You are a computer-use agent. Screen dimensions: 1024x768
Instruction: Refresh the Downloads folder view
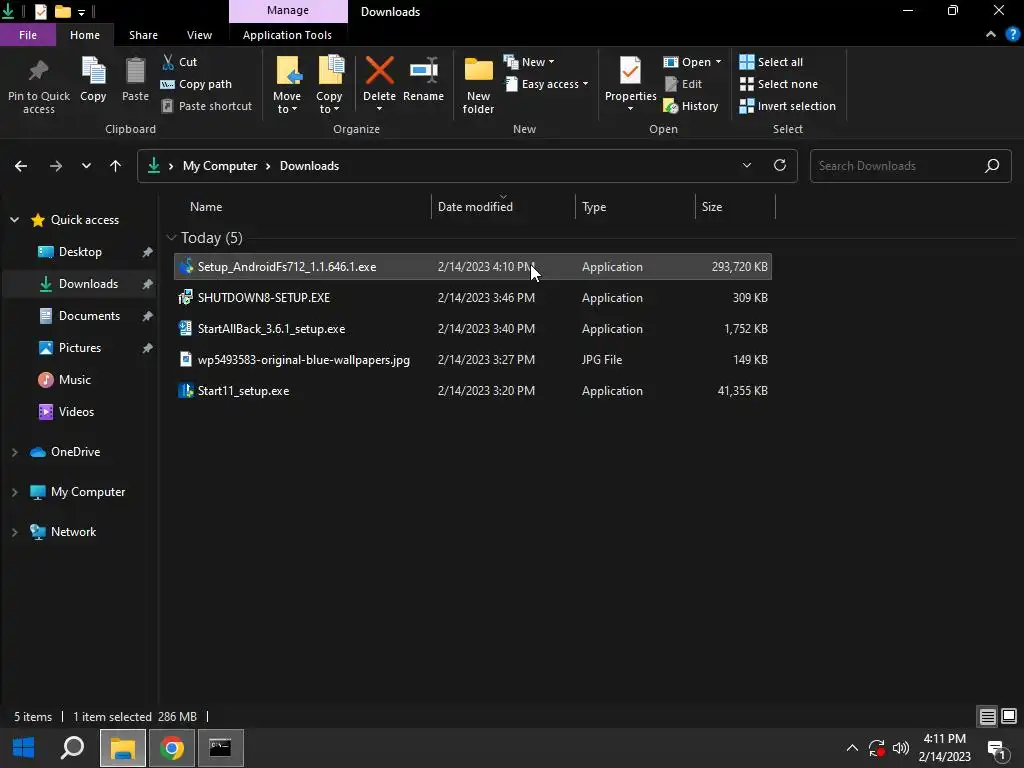pyautogui.click(x=780, y=165)
